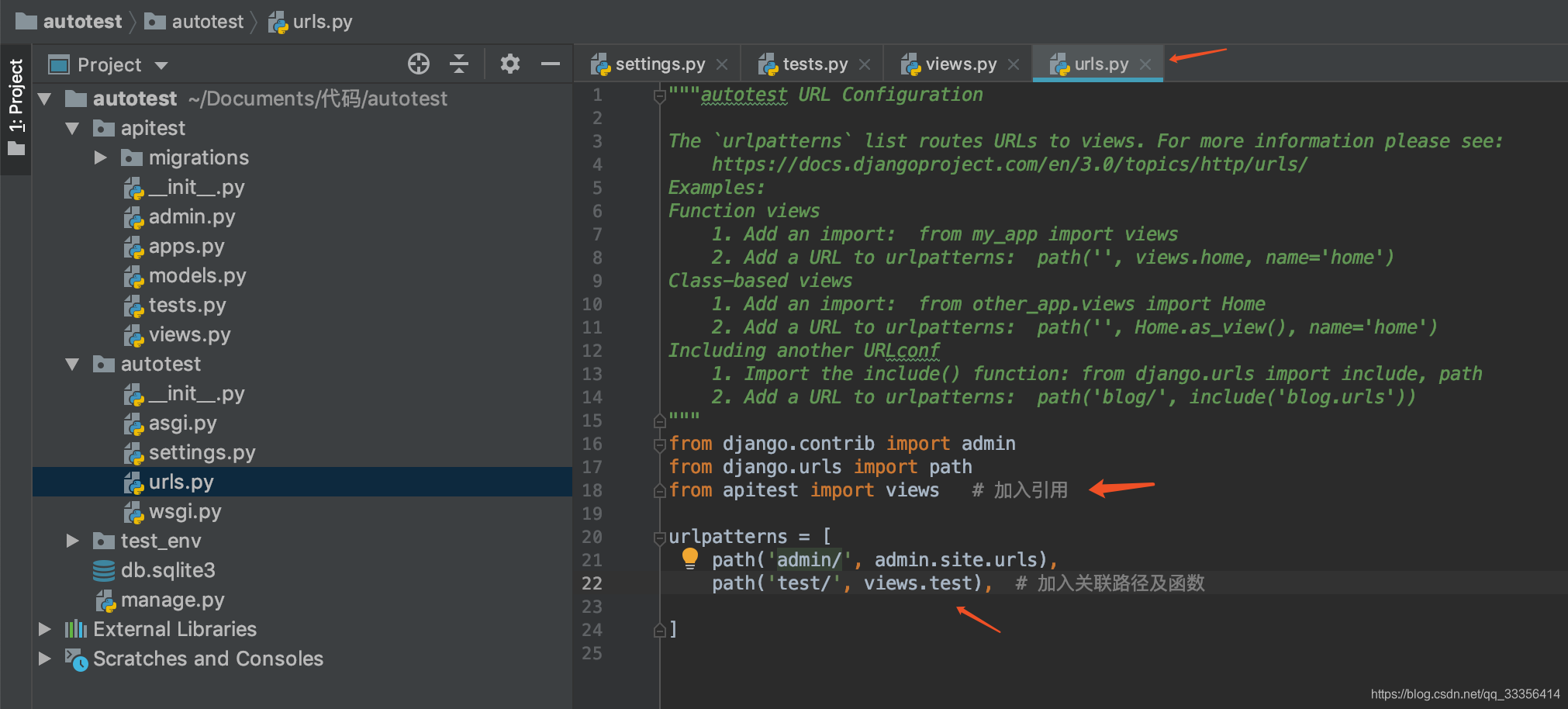This screenshot has height=709, width=1568.
Task: Select tests.py under apitest folder
Action: [x=187, y=305]
